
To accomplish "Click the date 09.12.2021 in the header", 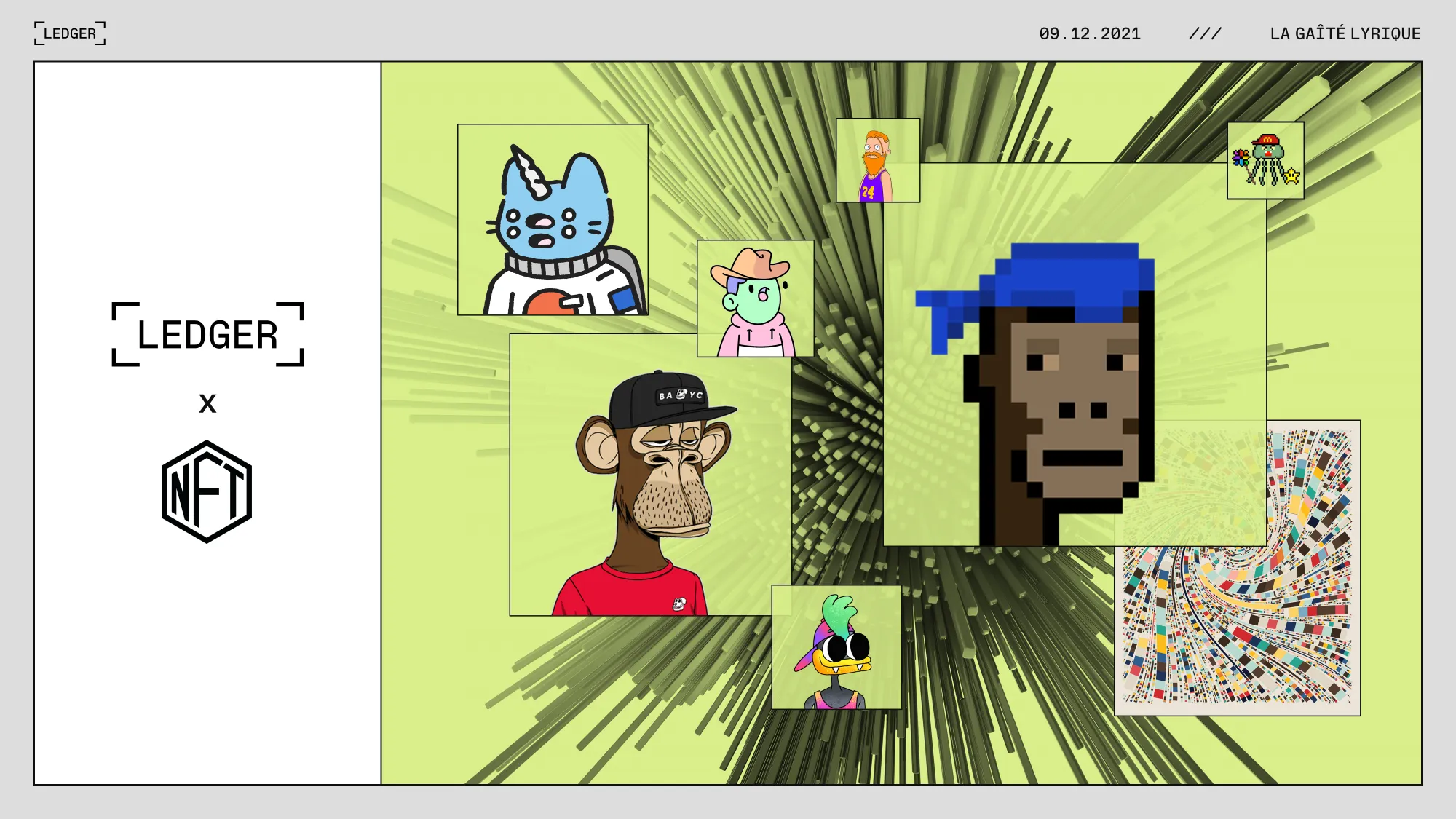I will (x=1089, y=33).
